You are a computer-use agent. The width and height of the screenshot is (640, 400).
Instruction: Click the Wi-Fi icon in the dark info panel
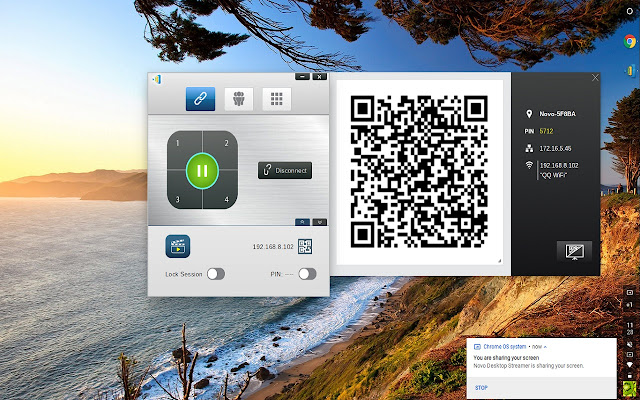point(529,165)
